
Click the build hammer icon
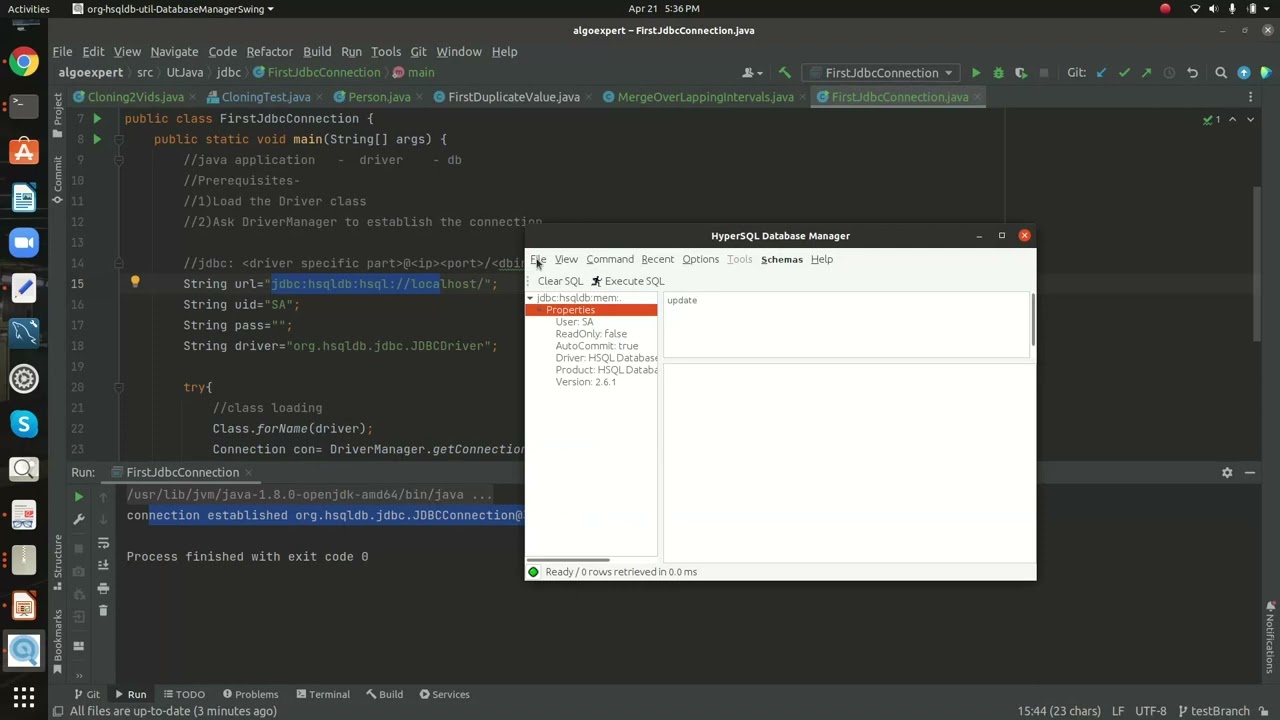[x=785, y=73]
